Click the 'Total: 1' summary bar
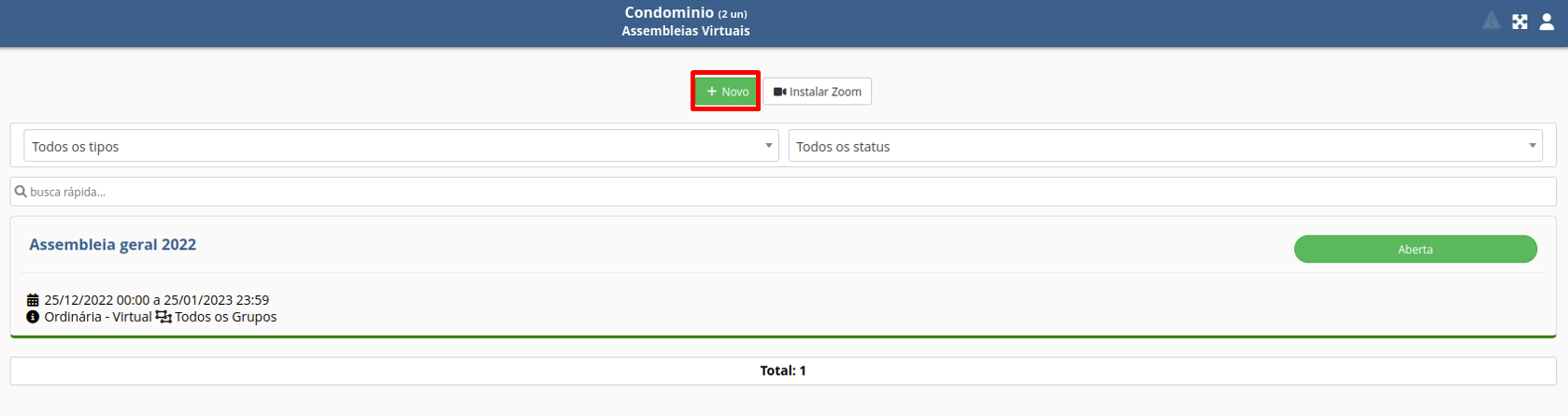The image size is (1568, 416). (x=783, y=371)
